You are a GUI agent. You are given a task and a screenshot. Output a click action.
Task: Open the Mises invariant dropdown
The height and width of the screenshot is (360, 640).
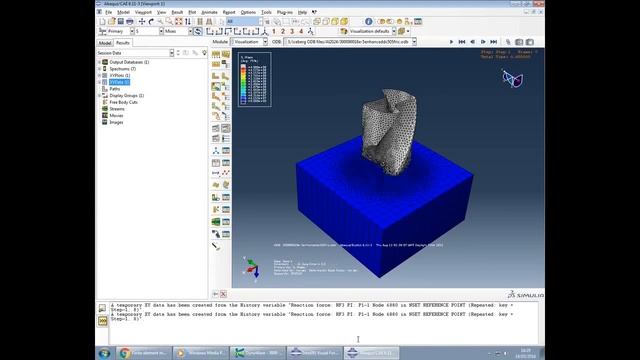190,31
